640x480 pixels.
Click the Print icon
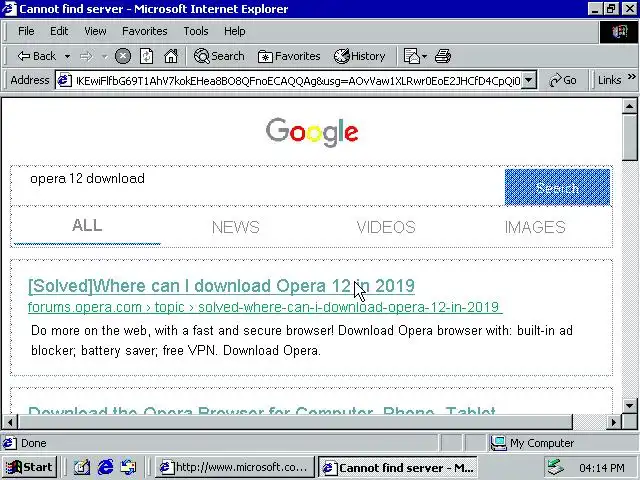pos(443,56)
